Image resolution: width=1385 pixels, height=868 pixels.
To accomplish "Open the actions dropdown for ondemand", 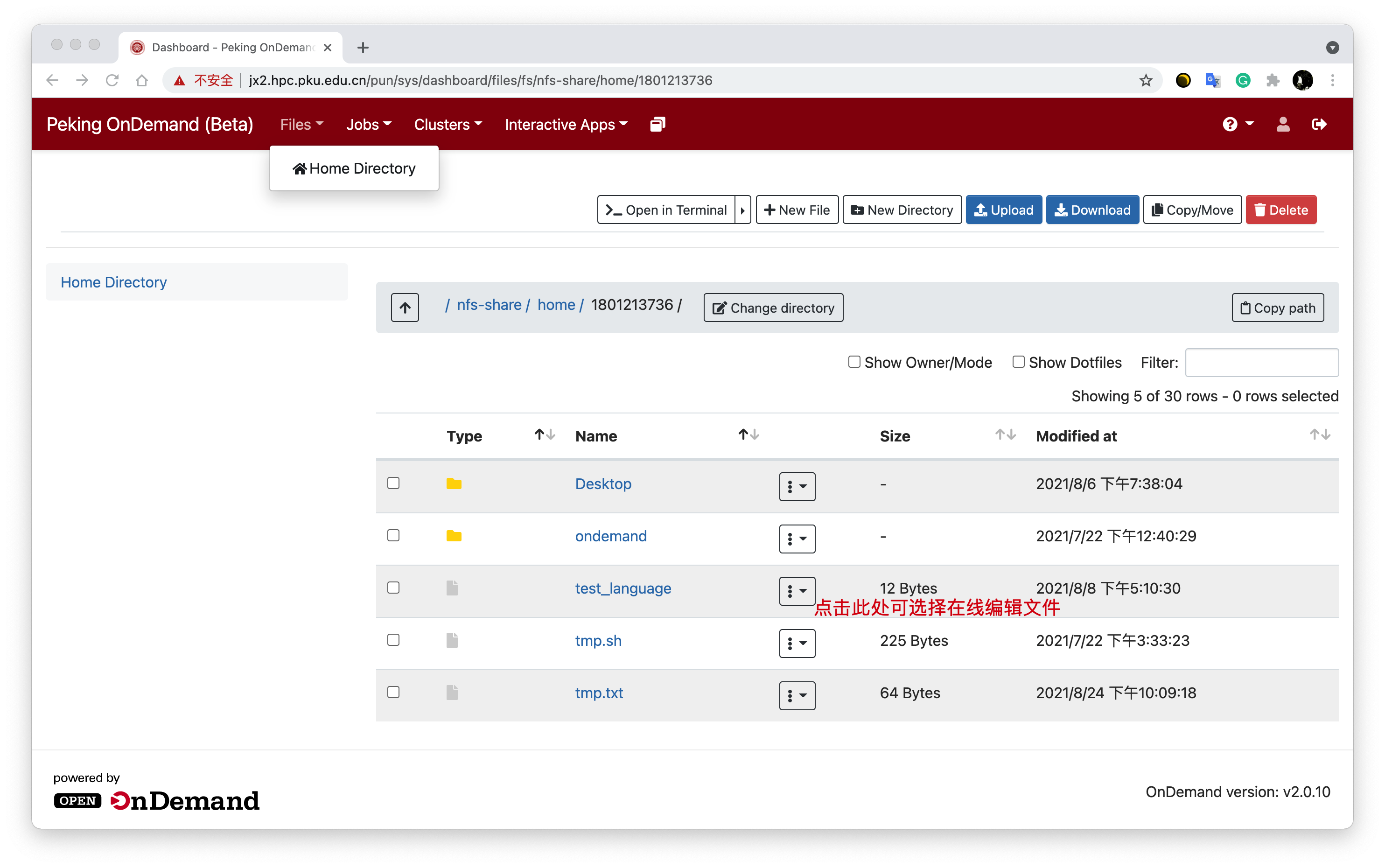I will (797, 539).
